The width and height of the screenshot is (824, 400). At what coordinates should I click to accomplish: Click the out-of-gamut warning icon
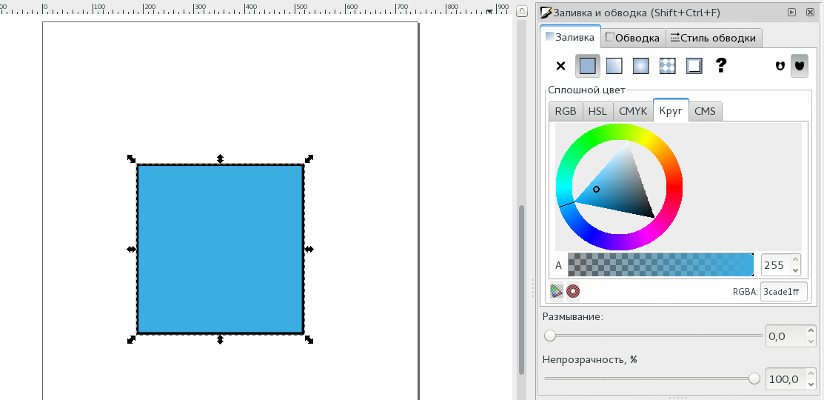(573, 291)
